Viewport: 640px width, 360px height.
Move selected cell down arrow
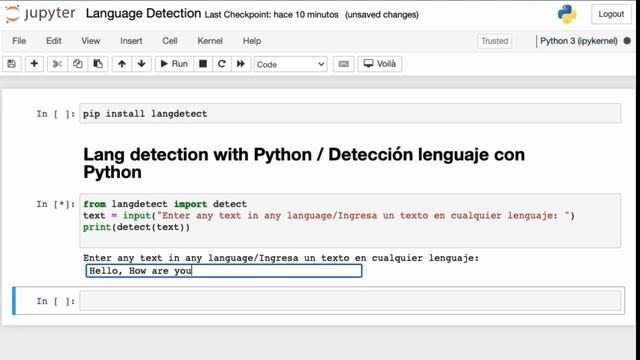point(142,64)
